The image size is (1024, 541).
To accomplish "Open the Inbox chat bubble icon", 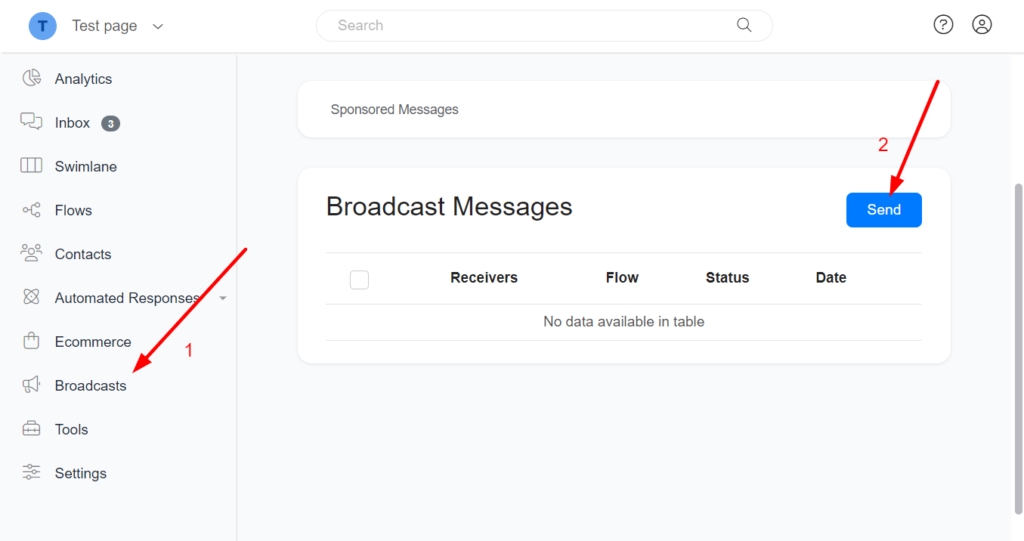I will (31, 122).
